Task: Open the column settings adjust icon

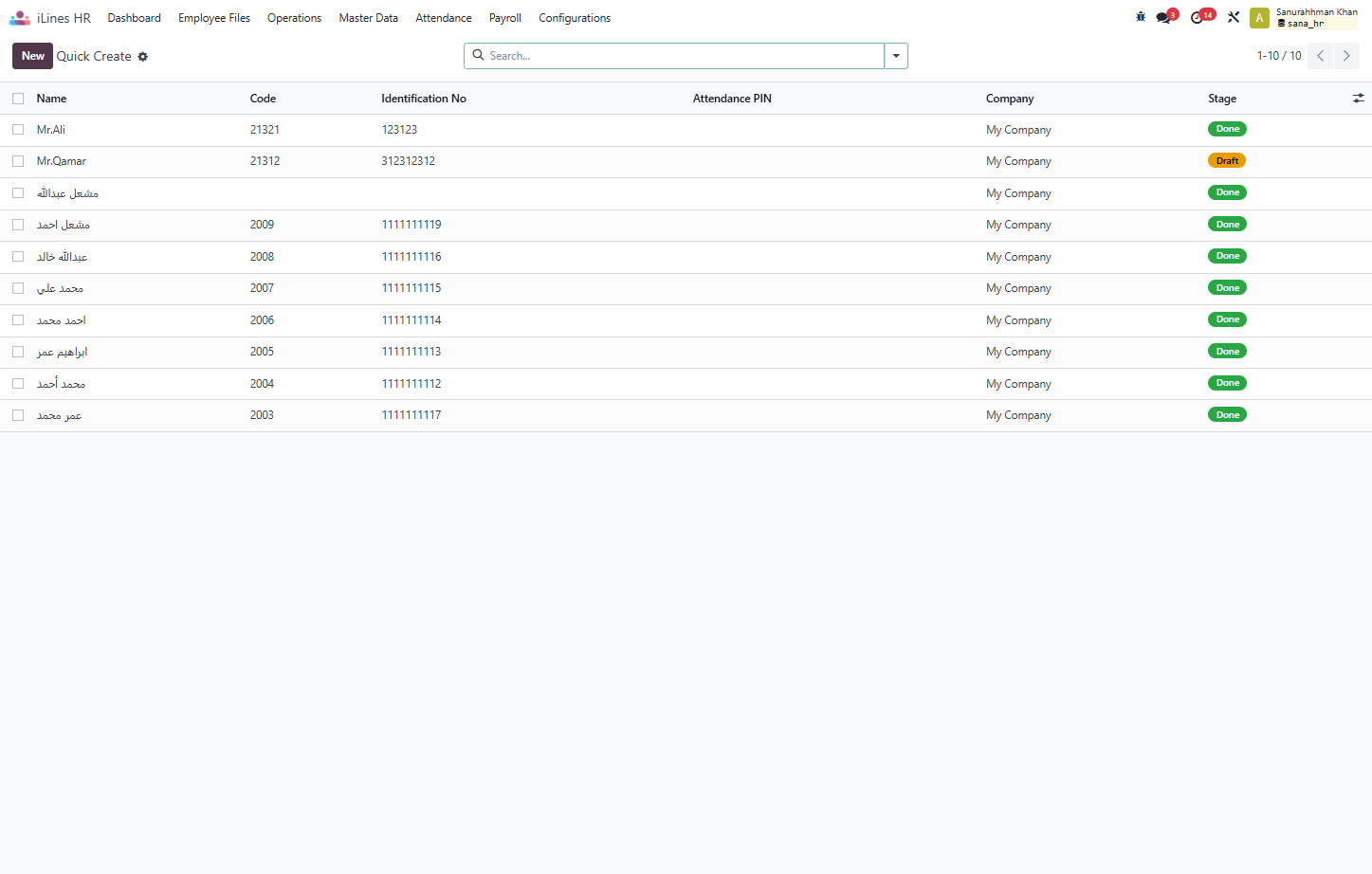Action: 1358,99
